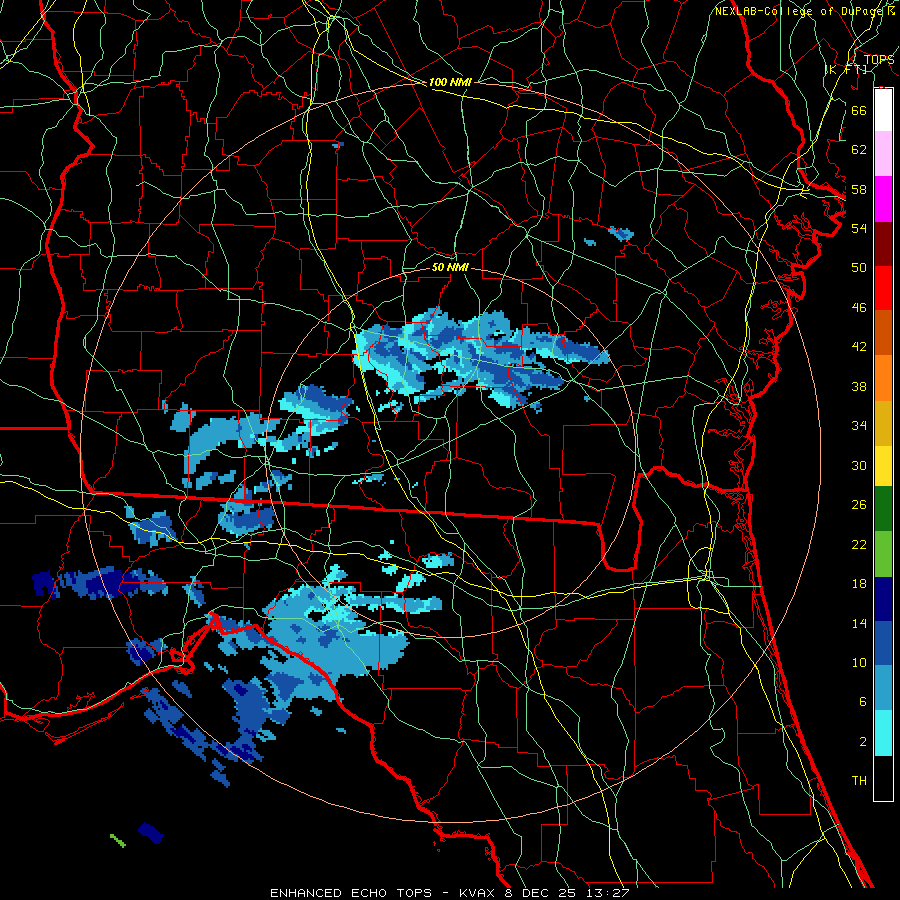900x900 pixels.
Task: Click the '30' legend value
Action: coord(859,465)
